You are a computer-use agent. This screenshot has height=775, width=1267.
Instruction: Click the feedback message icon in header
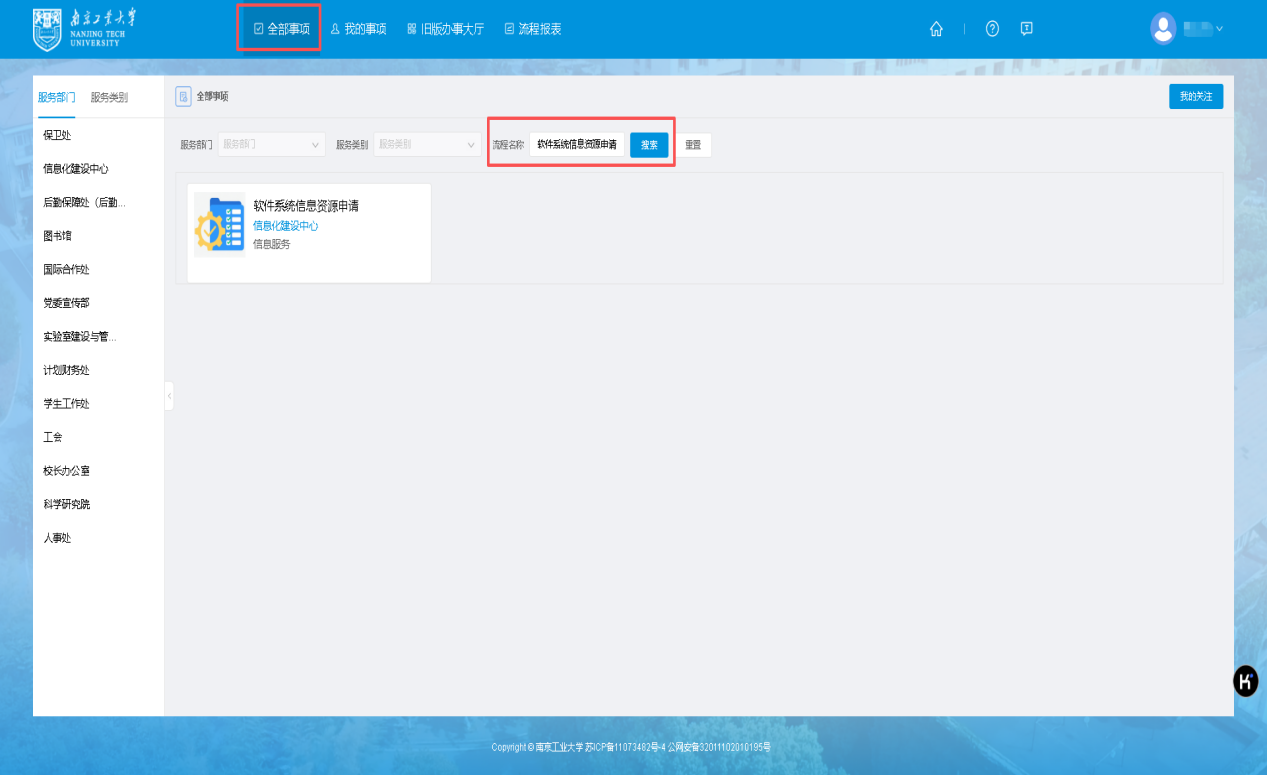tap(1026, 29)
